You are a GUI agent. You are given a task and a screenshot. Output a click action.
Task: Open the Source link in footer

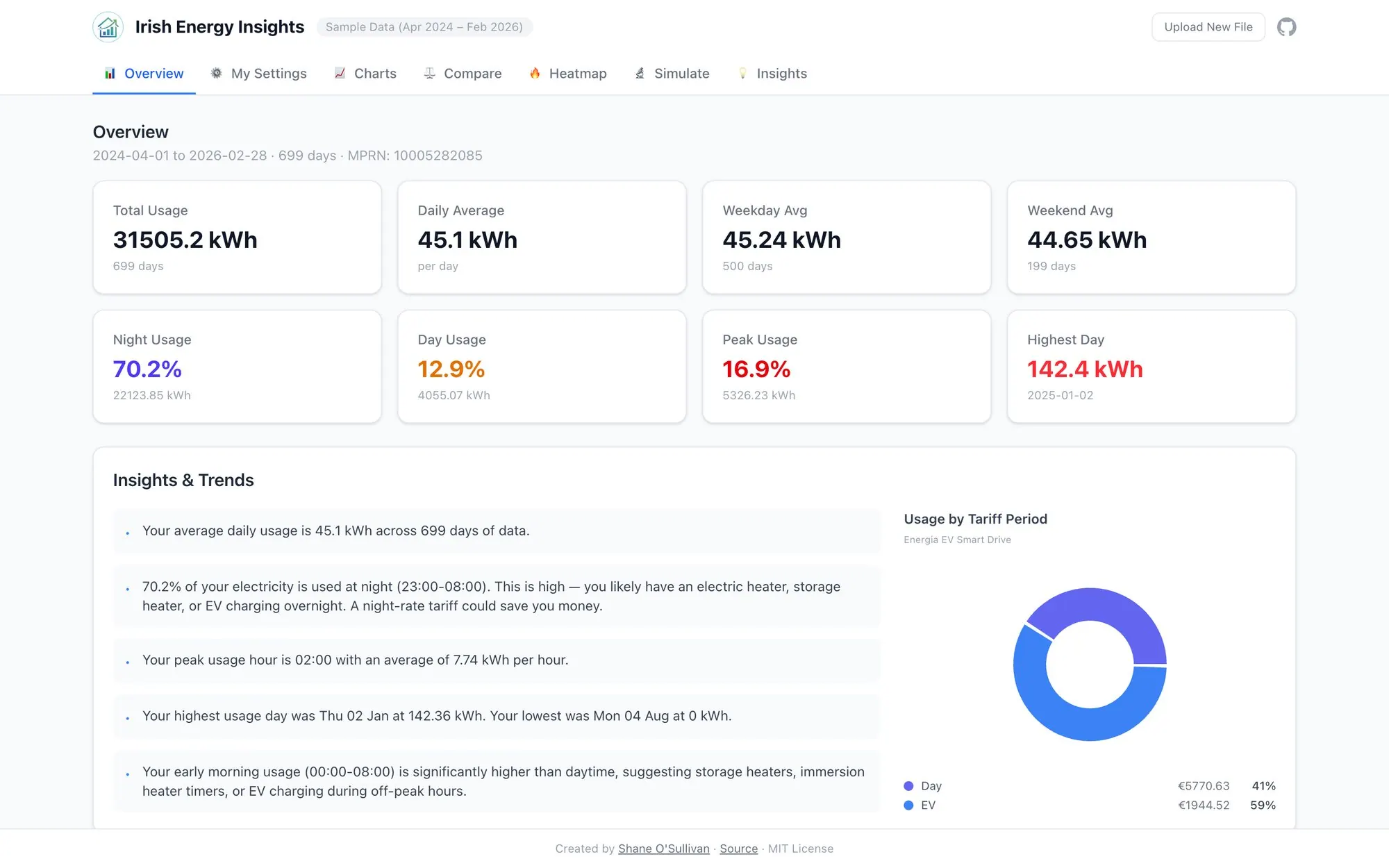pos(739,849)
